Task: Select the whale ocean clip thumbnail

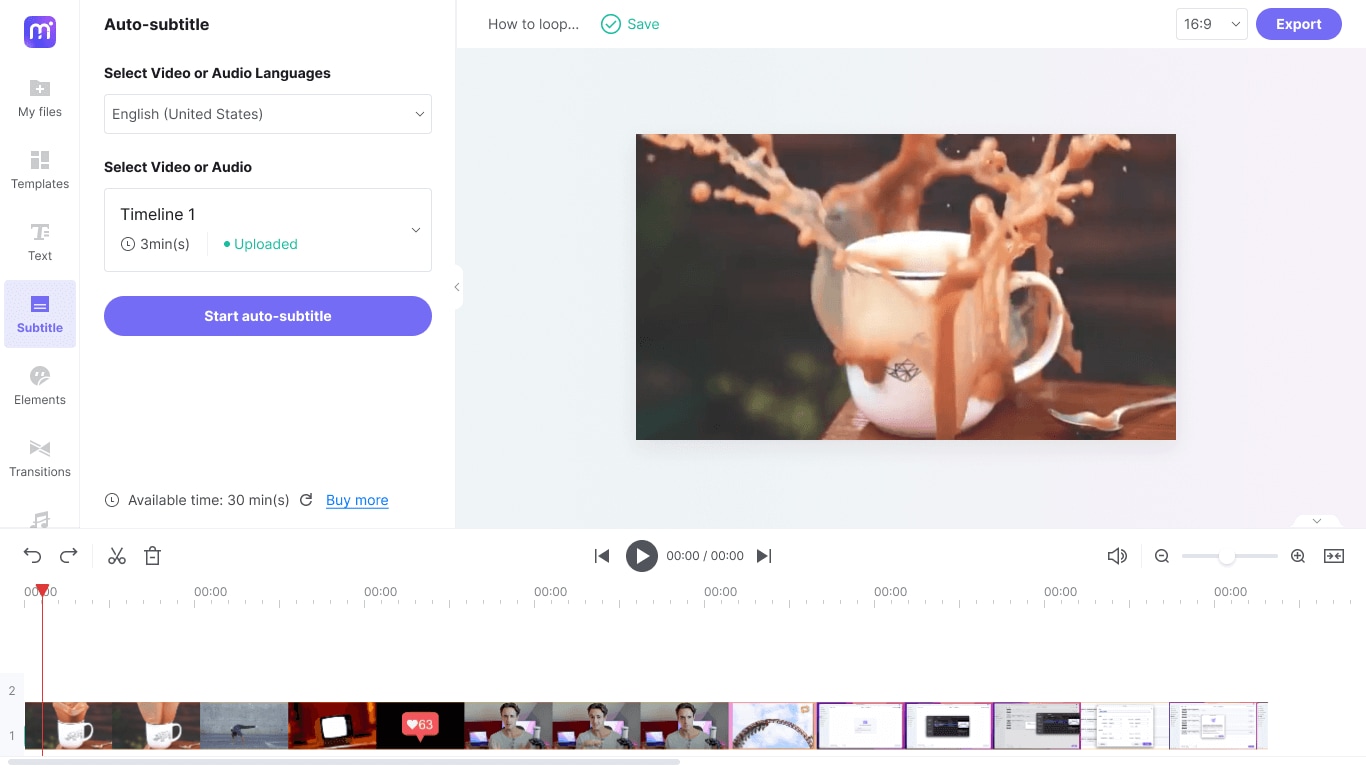Action: click(x=244, y=726)
